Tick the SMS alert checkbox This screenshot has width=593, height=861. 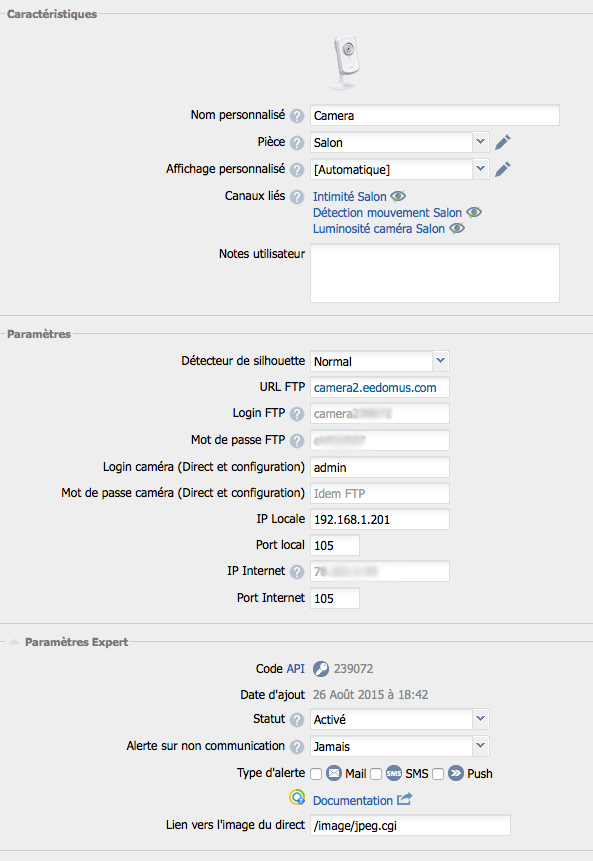[376, 774]
